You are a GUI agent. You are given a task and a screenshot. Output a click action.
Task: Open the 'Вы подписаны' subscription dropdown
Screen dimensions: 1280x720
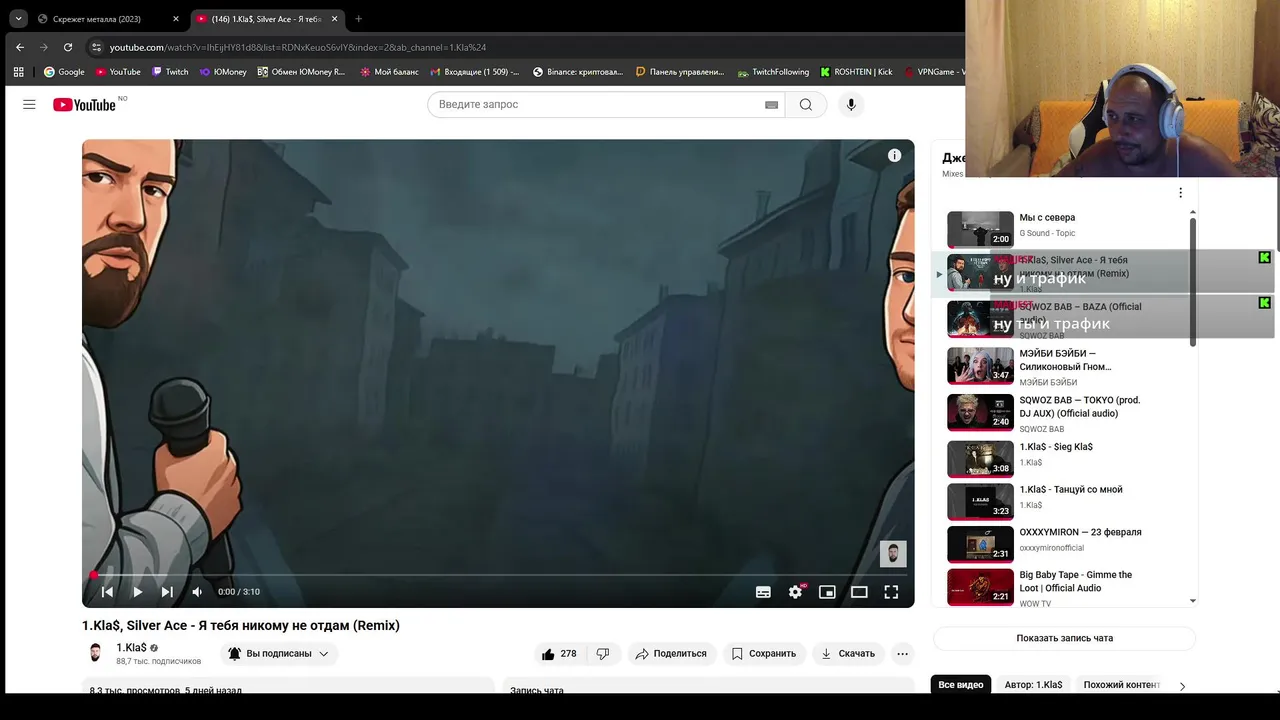click(x=279, y=654)
